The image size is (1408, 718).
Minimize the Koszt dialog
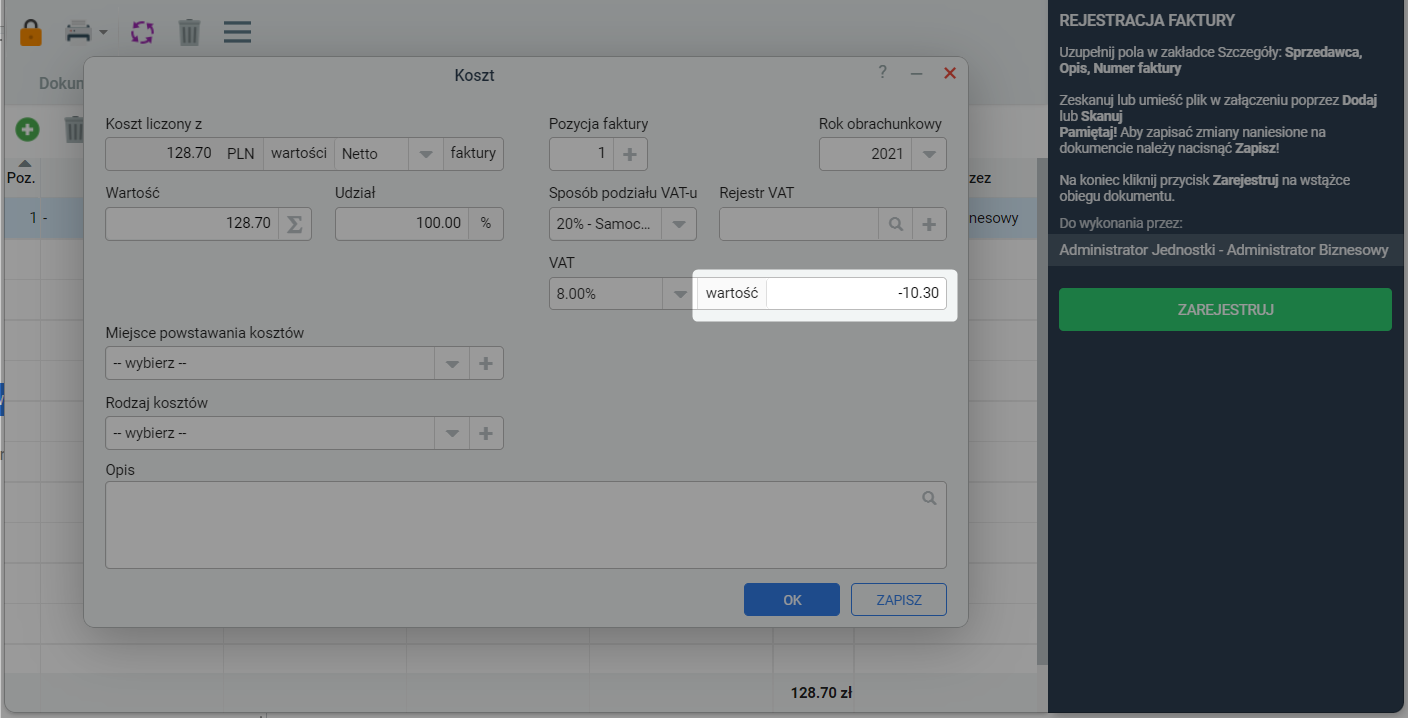[x=916, y=74]
